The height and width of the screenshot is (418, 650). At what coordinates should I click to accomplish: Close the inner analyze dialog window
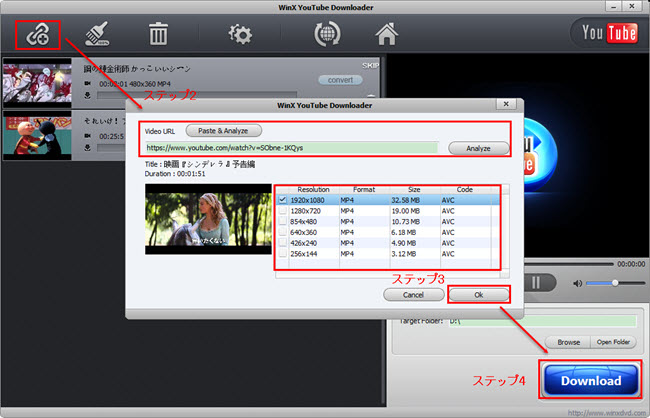click(506, 104)
